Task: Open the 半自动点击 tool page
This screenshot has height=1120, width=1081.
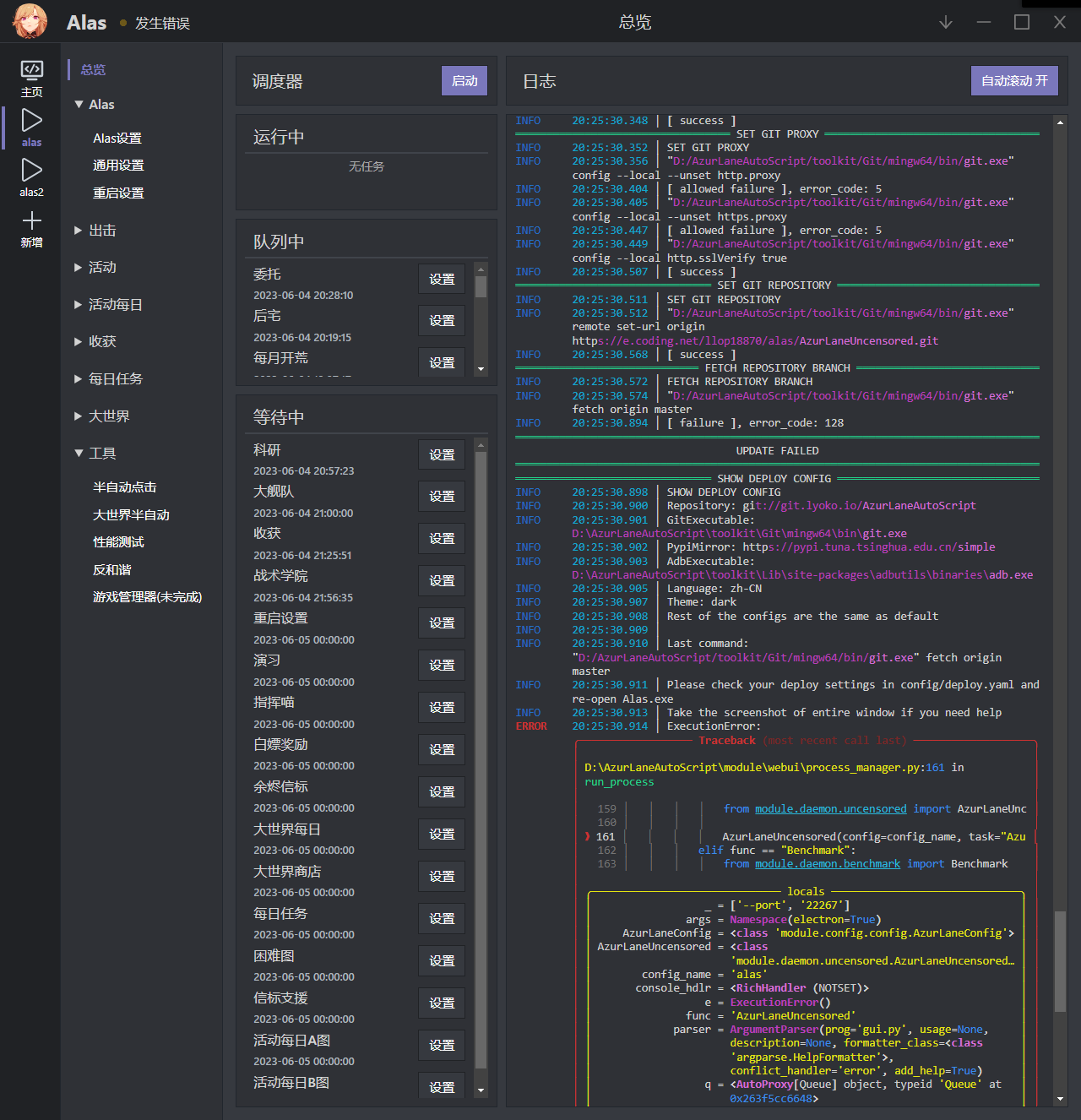Action: [123, 487]
